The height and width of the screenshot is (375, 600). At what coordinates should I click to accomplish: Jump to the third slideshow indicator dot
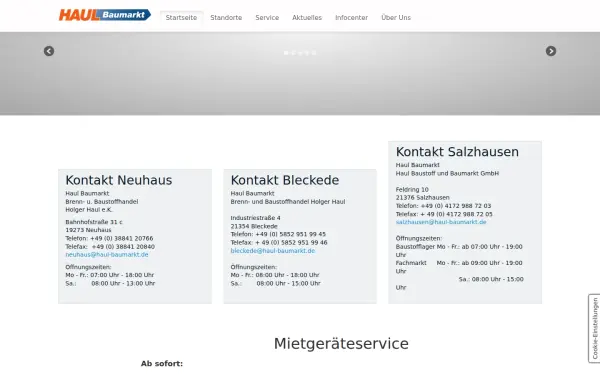300,53
